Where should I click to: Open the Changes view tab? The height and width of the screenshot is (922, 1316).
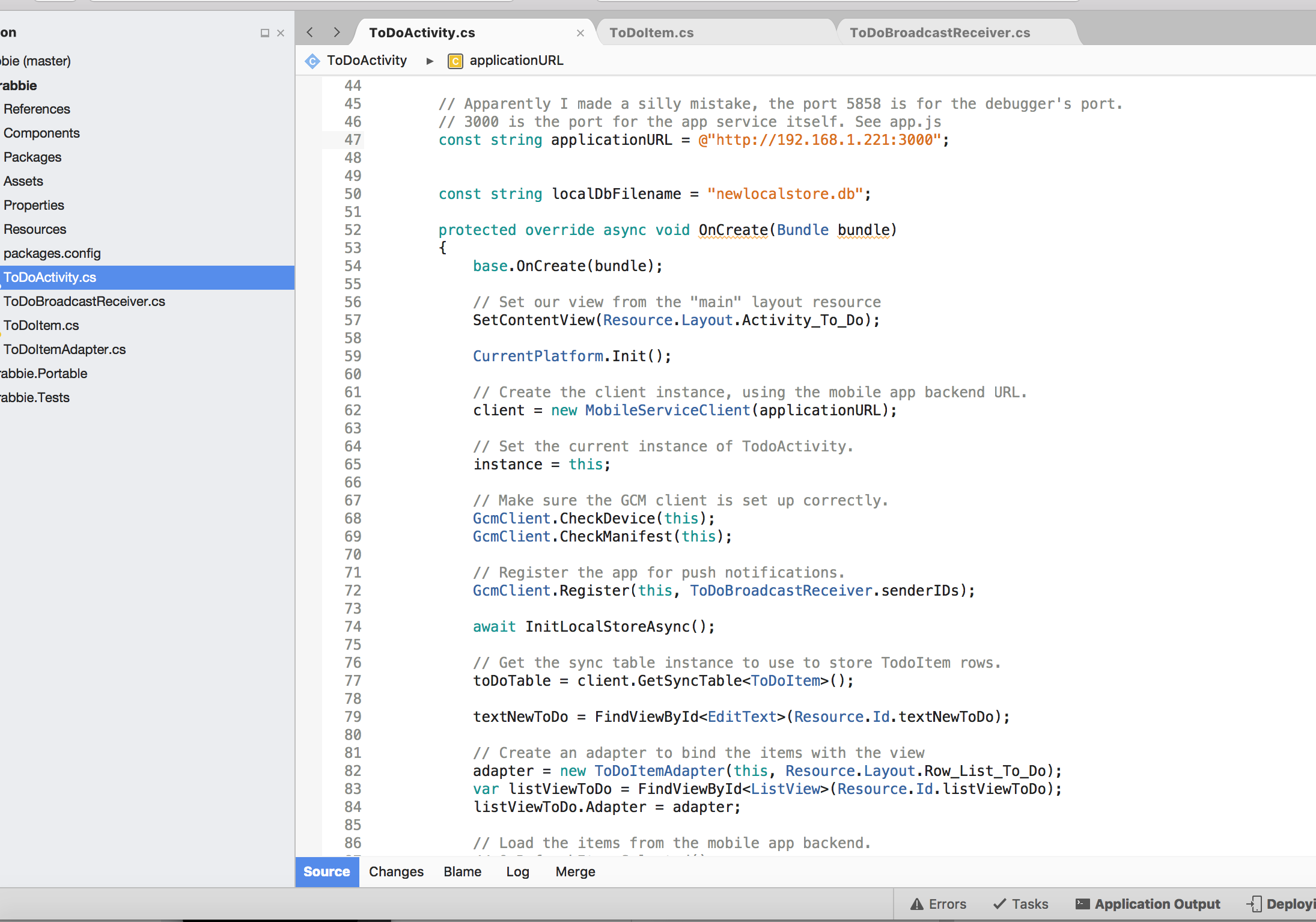[x=396, y=872]
